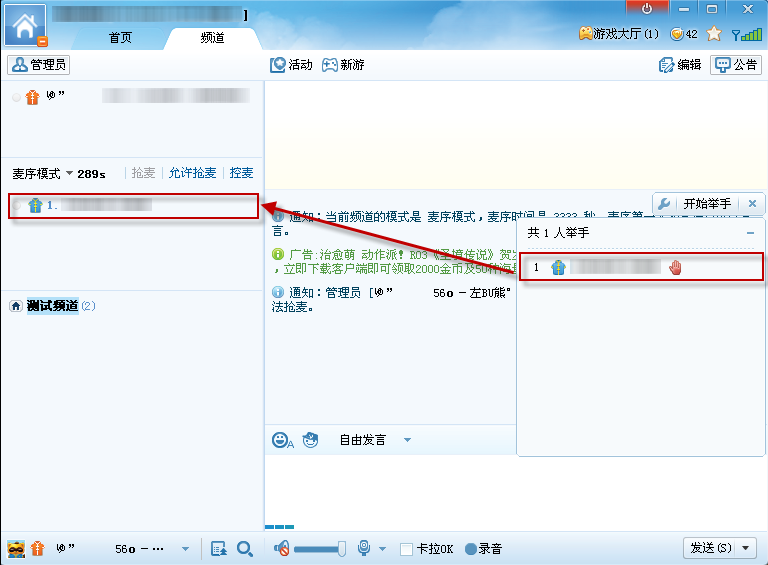Click the raised hand icon in list
This screenshot has width=768, height=565.
(x=675, y=268)
